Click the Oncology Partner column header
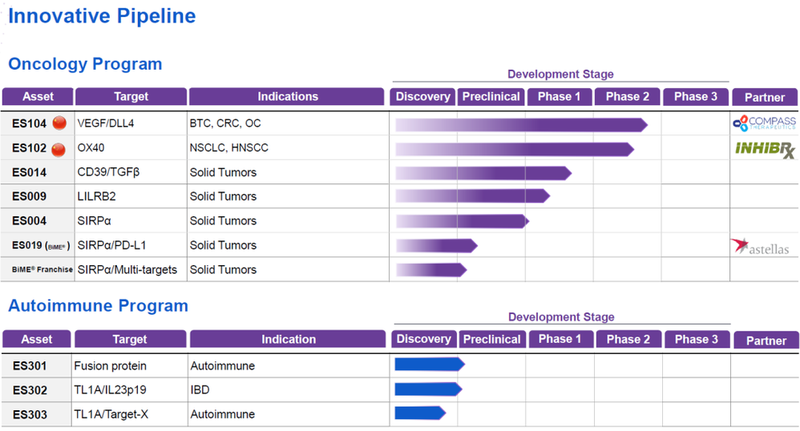800x431 pixels. (x=765, y=97)
